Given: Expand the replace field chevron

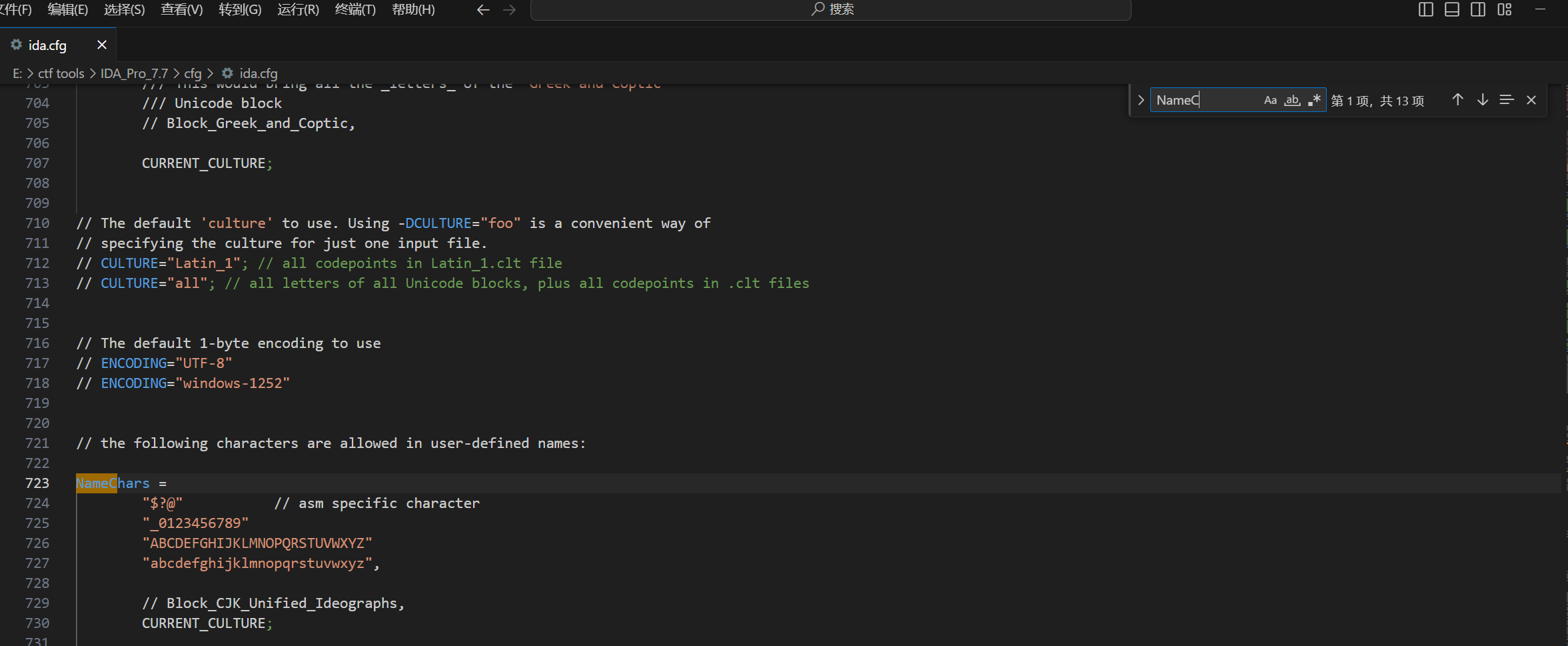Looking at the screenshot, I should pyautogui.click(x=1141, y=100).
